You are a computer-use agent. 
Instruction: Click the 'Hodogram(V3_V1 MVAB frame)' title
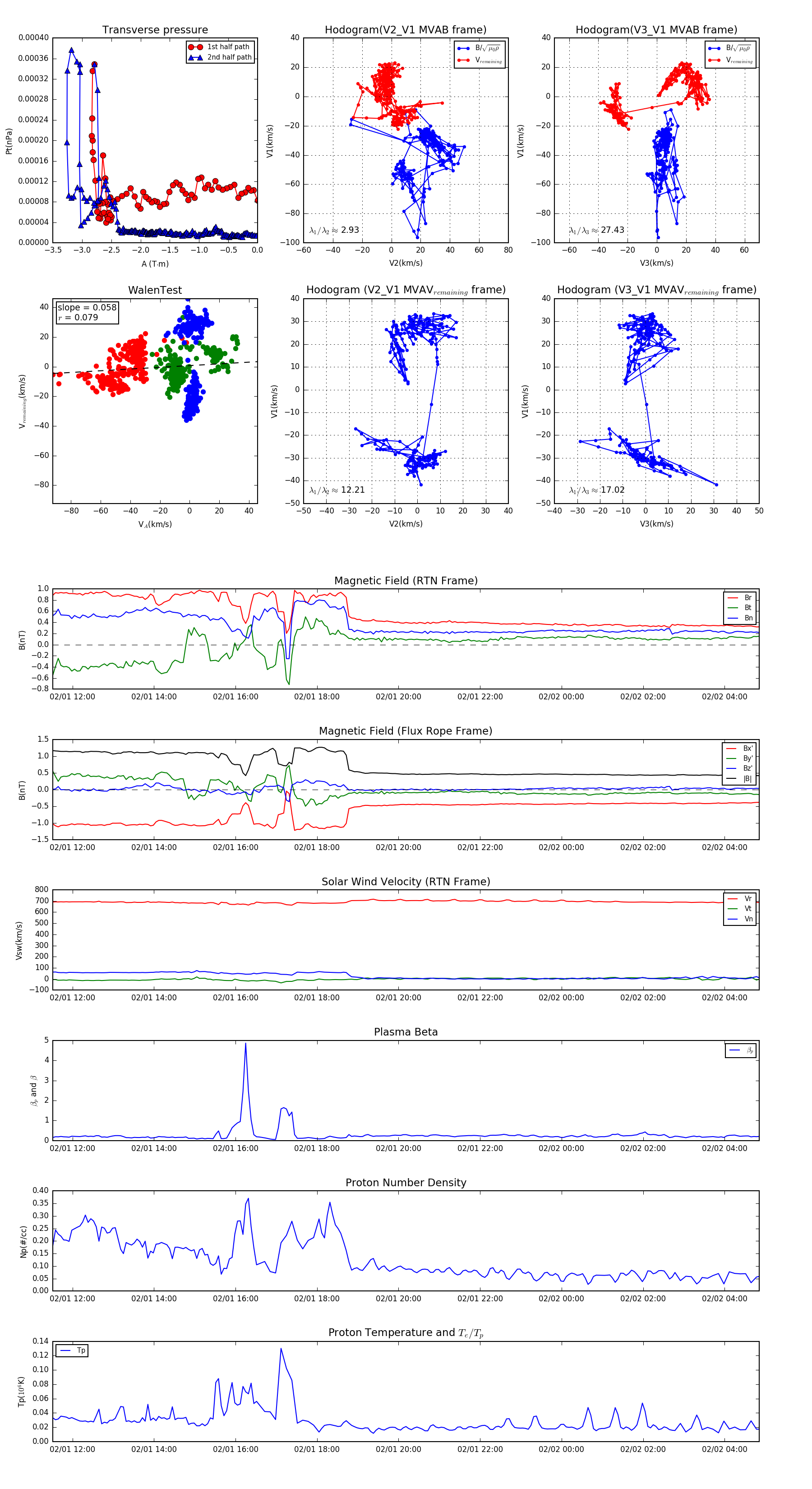pos(656,30)
